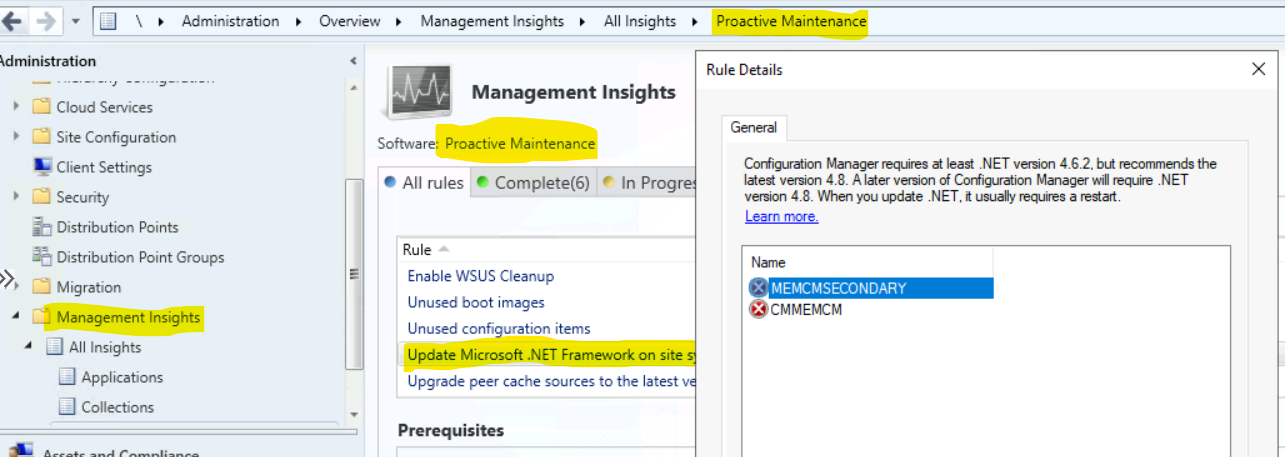Screen dimensions: 1285x457
Task: Click the navigation pane vertical scrollbar
Action: (353, 270)
